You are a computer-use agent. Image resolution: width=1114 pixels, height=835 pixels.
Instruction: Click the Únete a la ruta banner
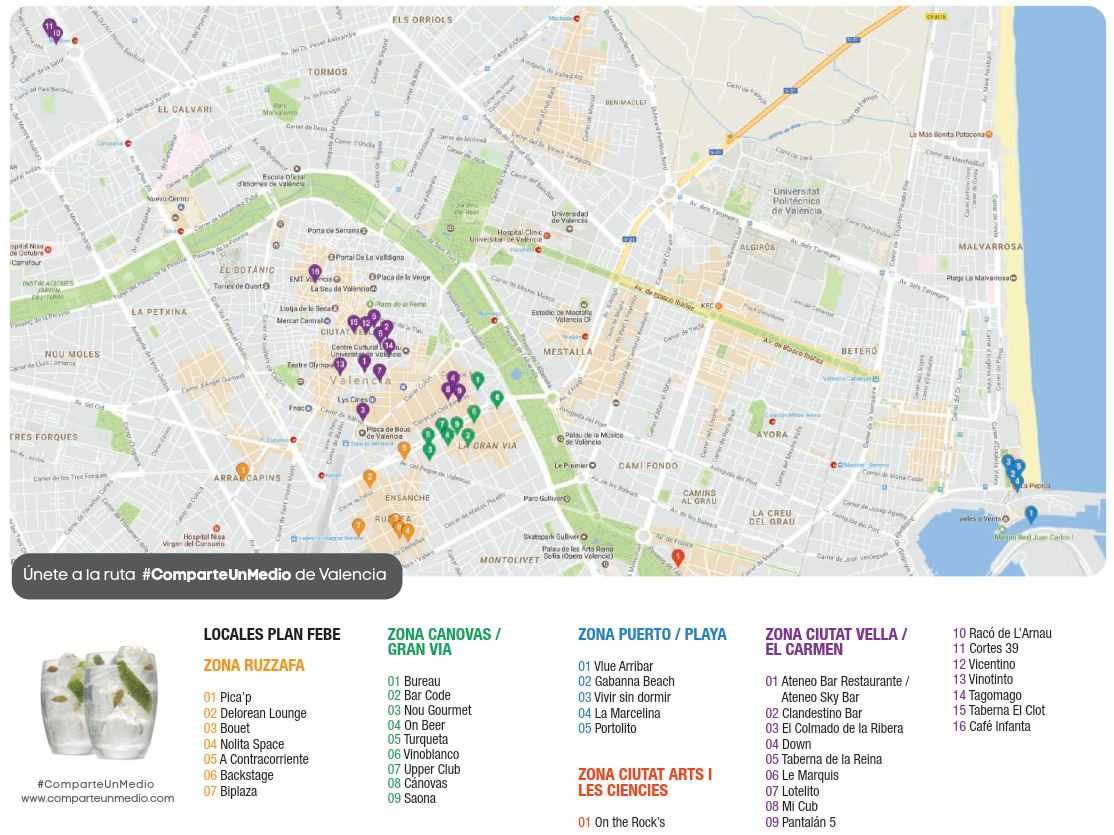pos(206,575)
